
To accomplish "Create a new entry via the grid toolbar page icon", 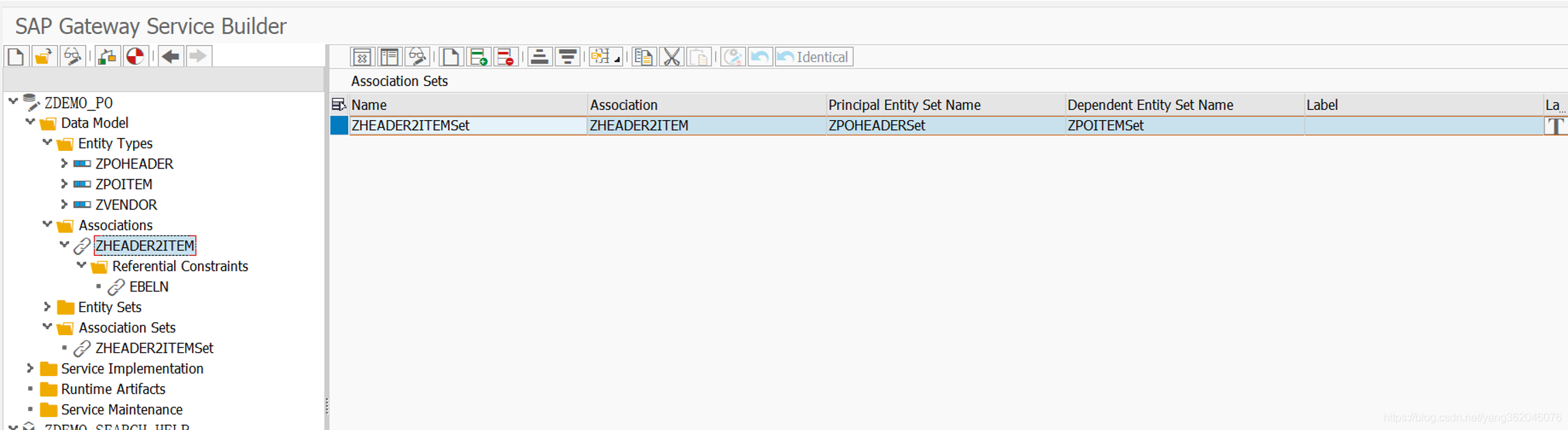I will 451,57.
